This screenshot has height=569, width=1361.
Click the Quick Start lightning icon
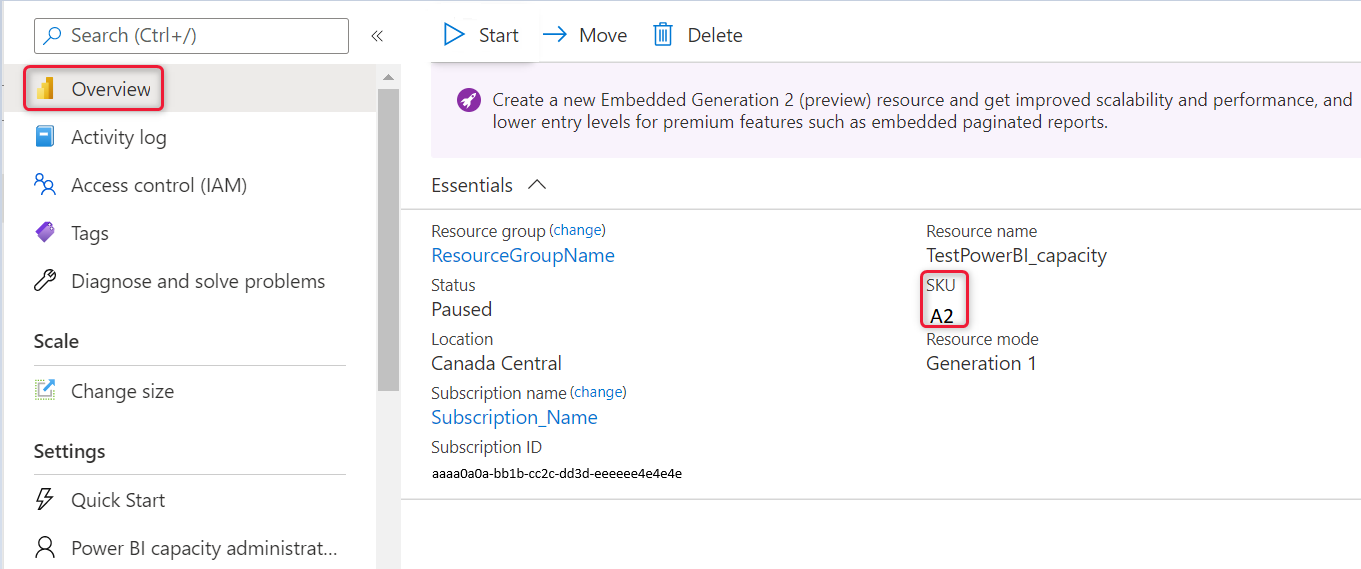point(45,500)
